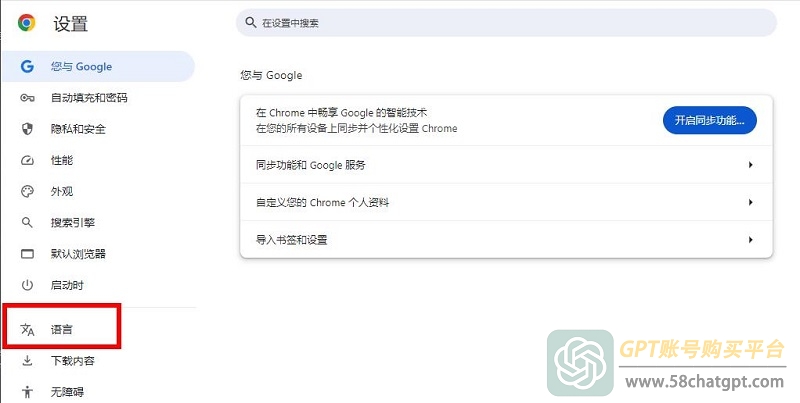Click the Chrome logo icon beside 设置

(x=27, y=22)
